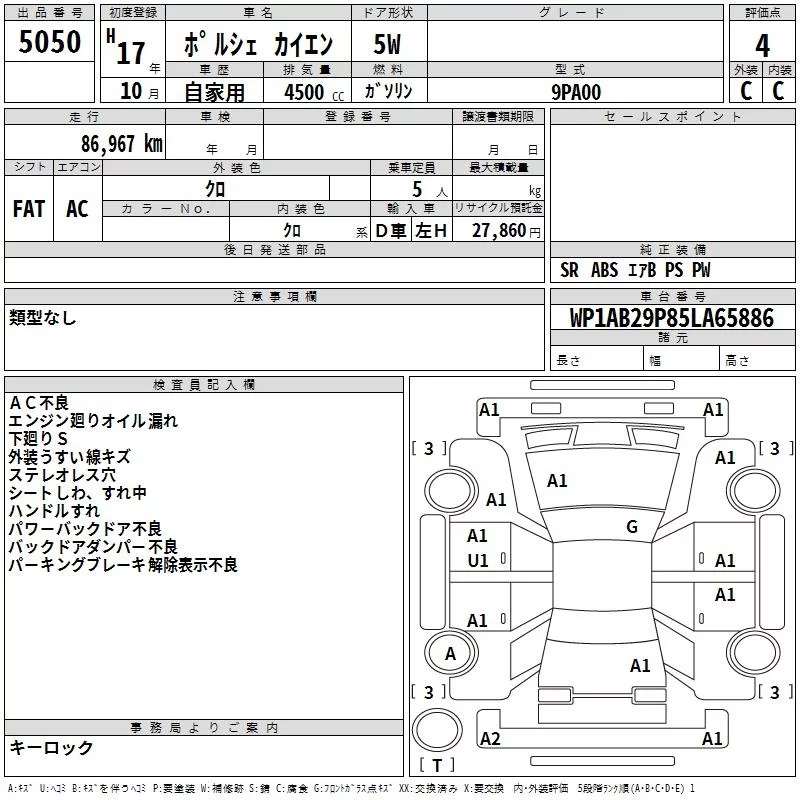Select the 譲渡書類期限 header

click(498, 116)
